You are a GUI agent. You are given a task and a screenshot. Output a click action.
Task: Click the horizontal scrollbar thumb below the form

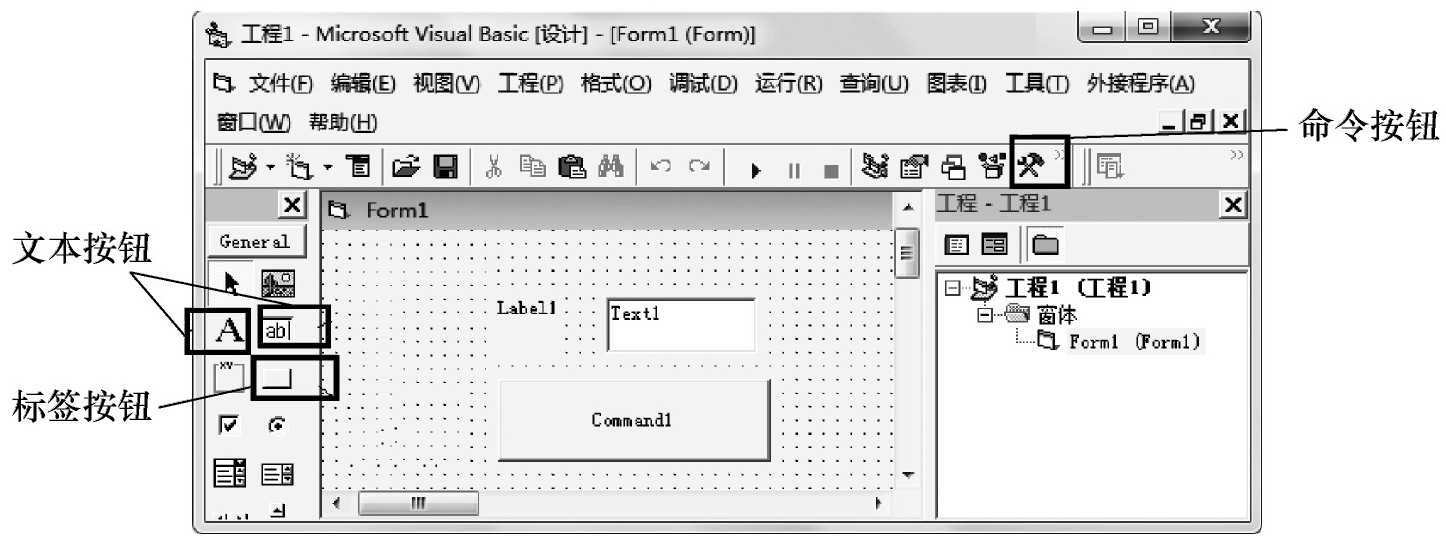(x=420, y=503)
